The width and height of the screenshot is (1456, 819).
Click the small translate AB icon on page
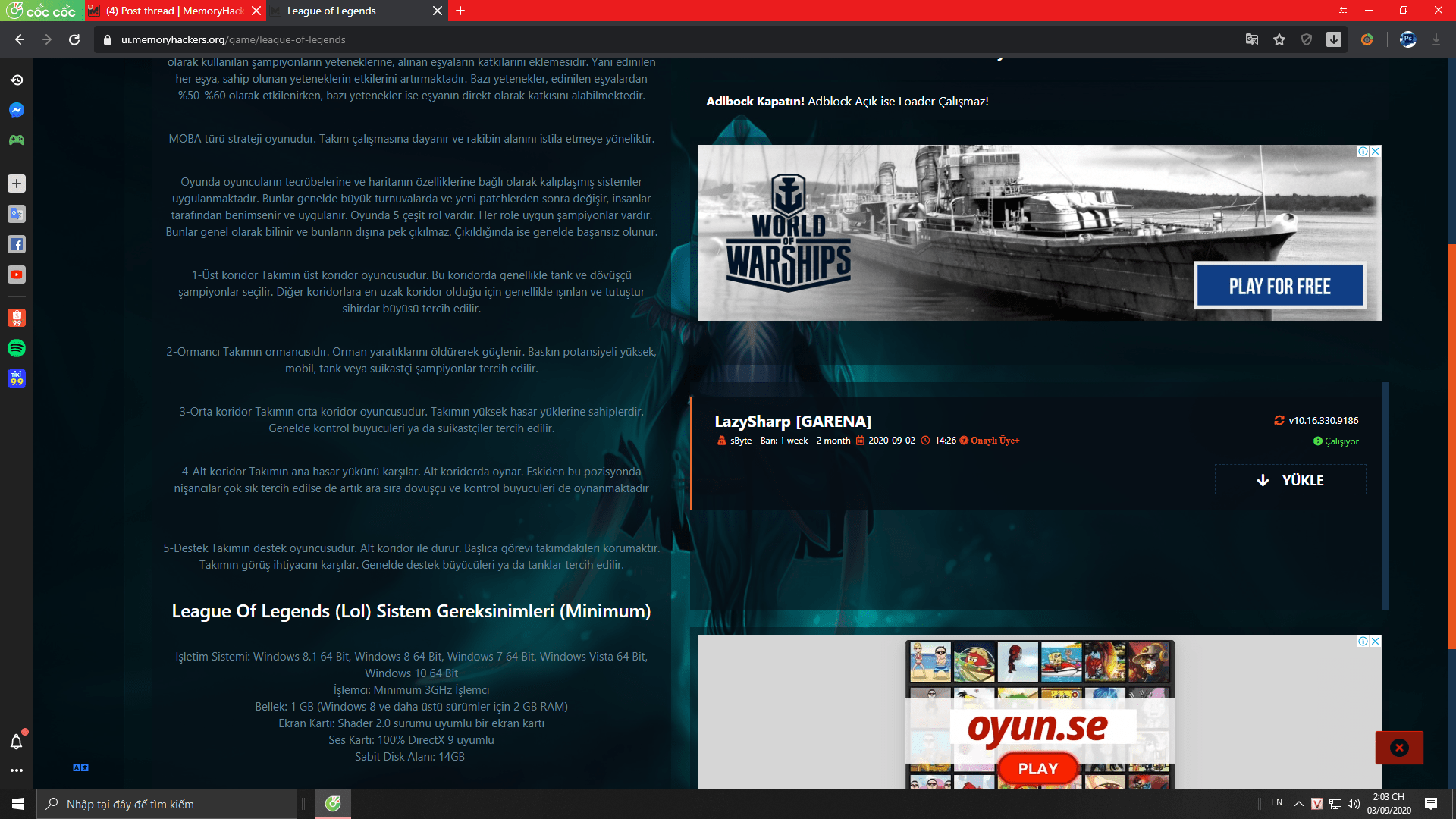point(80,767)
